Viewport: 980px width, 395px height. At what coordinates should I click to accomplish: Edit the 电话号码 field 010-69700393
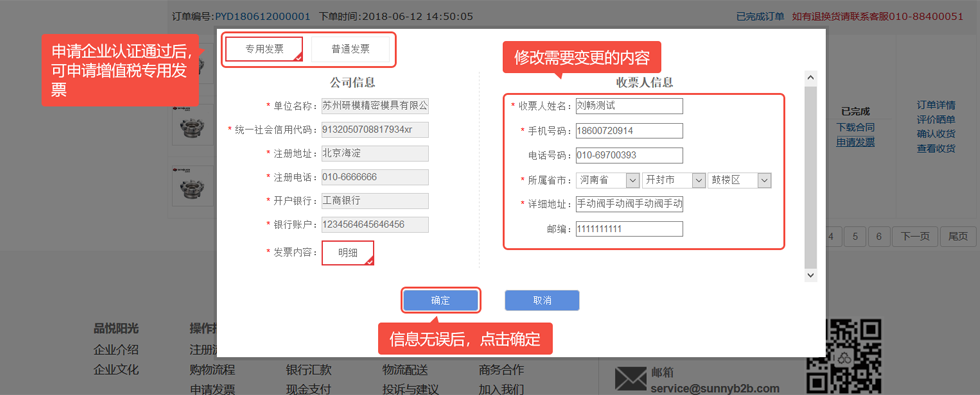(629, 155)
